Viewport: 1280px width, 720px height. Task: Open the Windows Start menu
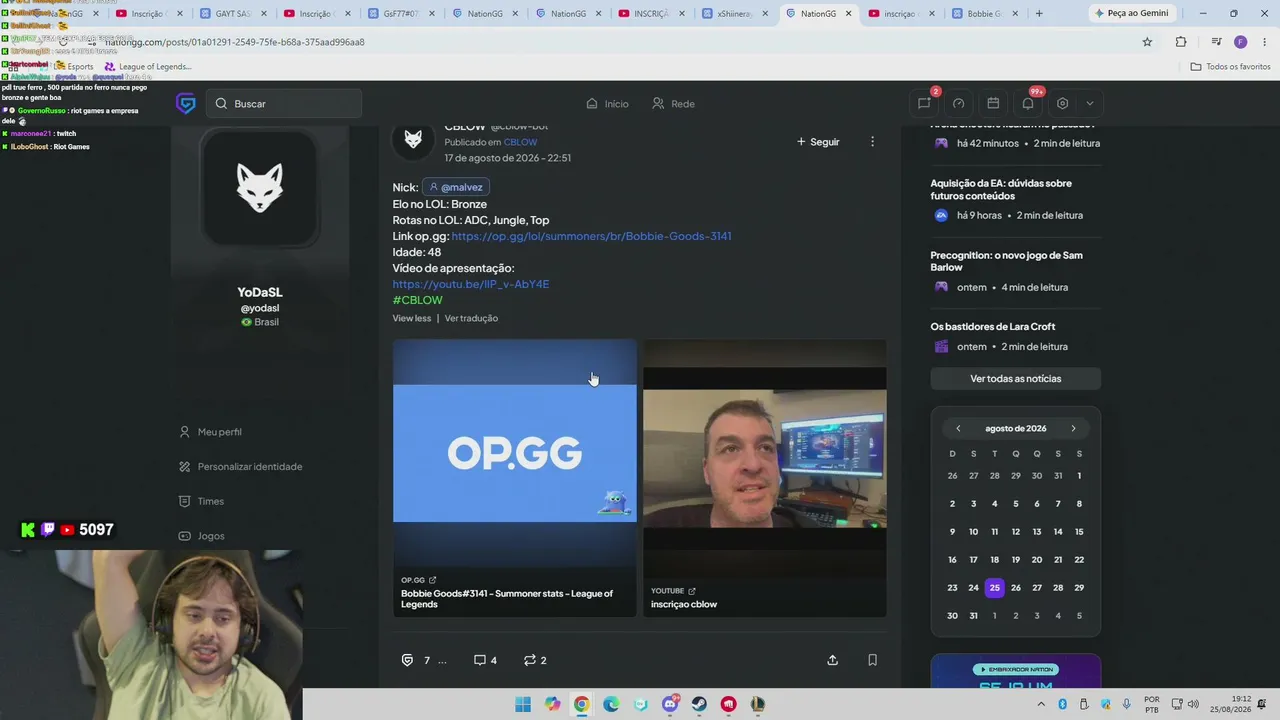point(523,704)
